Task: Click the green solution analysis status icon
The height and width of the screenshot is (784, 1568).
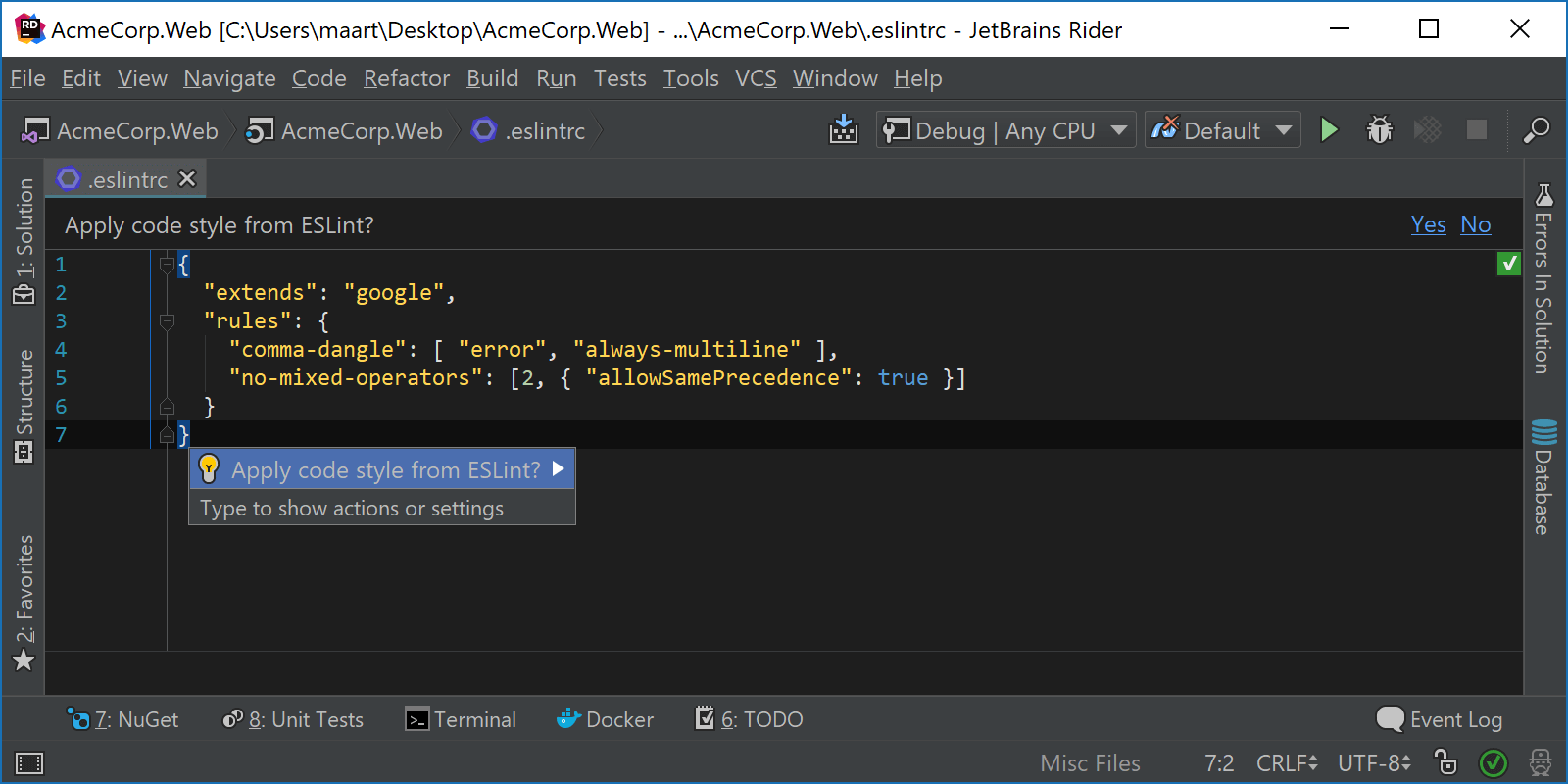Action: (x=1493, y=762)
